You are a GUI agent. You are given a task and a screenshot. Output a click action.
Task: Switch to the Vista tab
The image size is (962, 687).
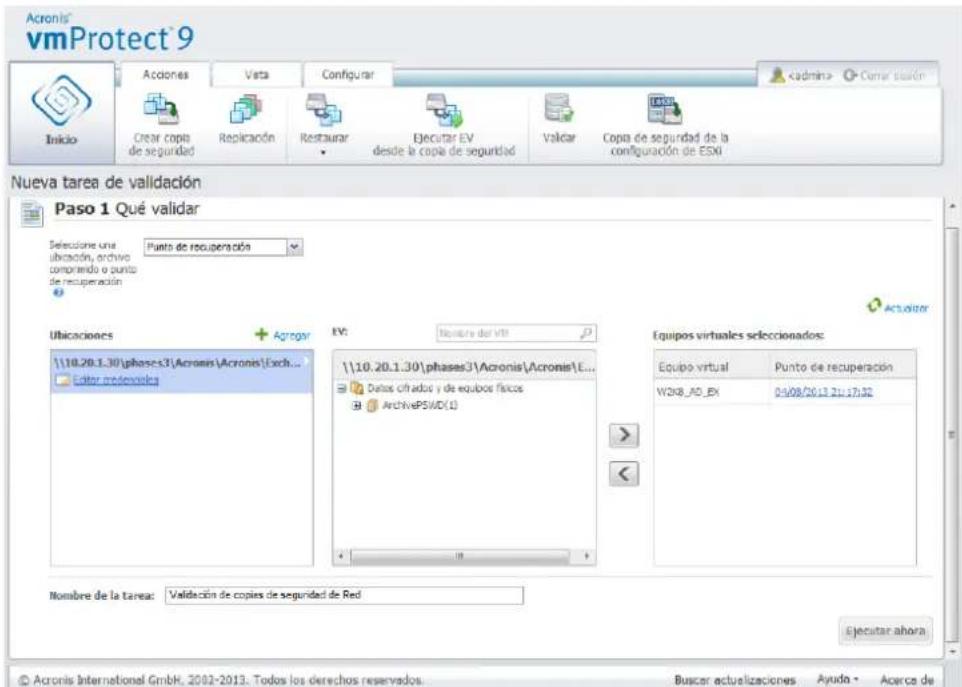tap(256, 75)
